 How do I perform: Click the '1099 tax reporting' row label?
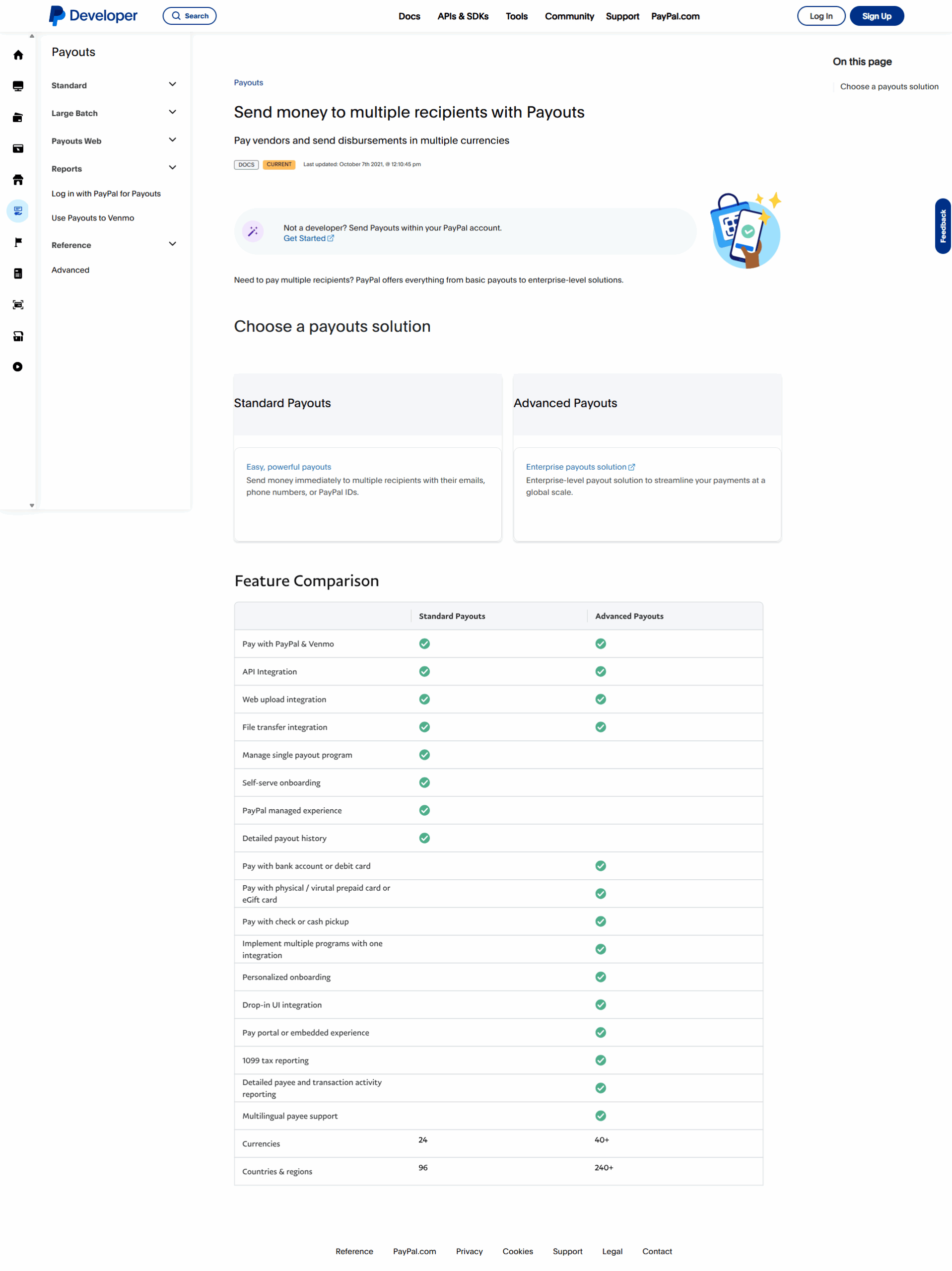pyautogui.click(x=275, y=1060)
